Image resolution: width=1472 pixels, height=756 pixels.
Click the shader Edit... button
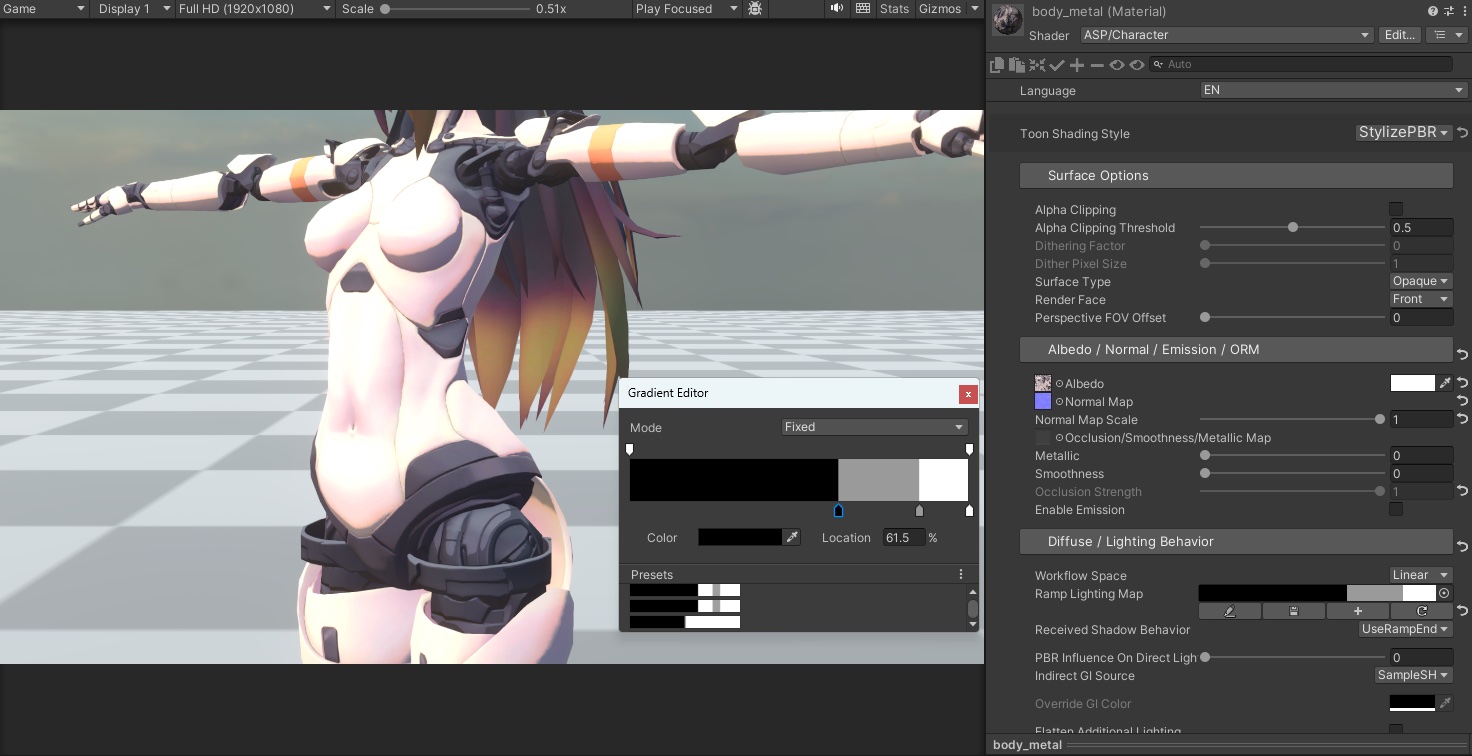pos(1398,35)
